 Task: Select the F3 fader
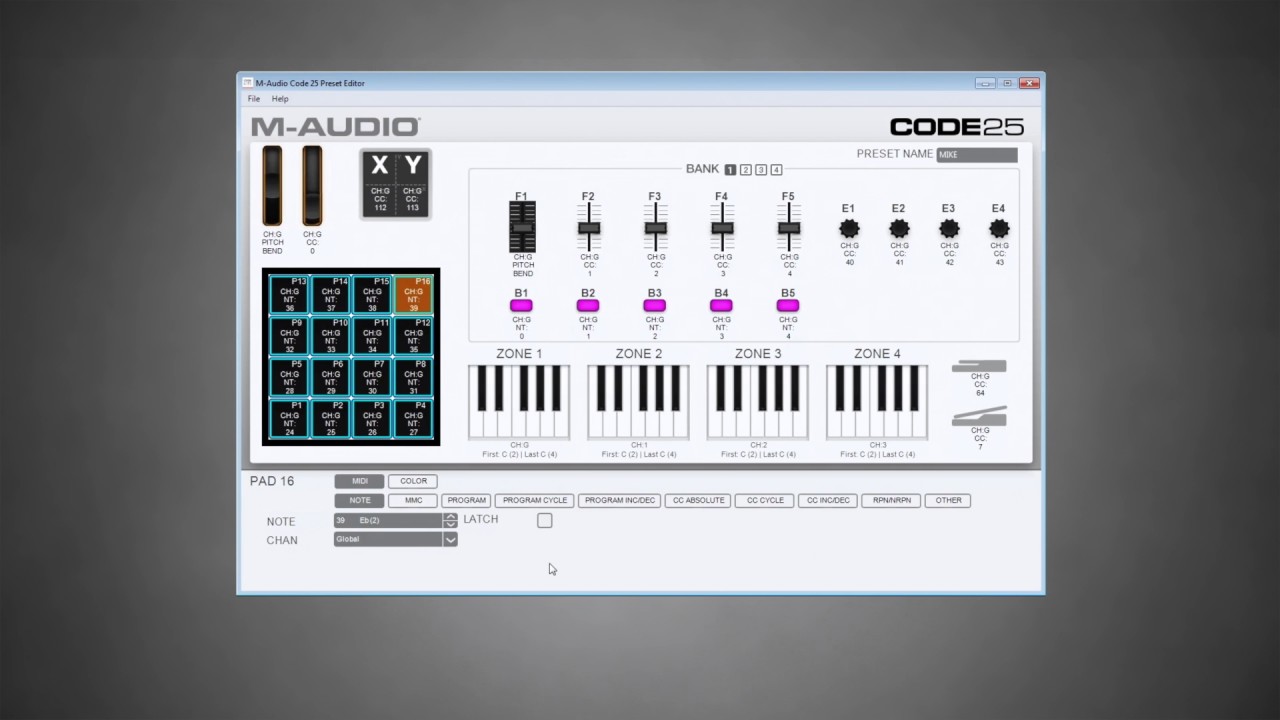[x=655, y=227]
